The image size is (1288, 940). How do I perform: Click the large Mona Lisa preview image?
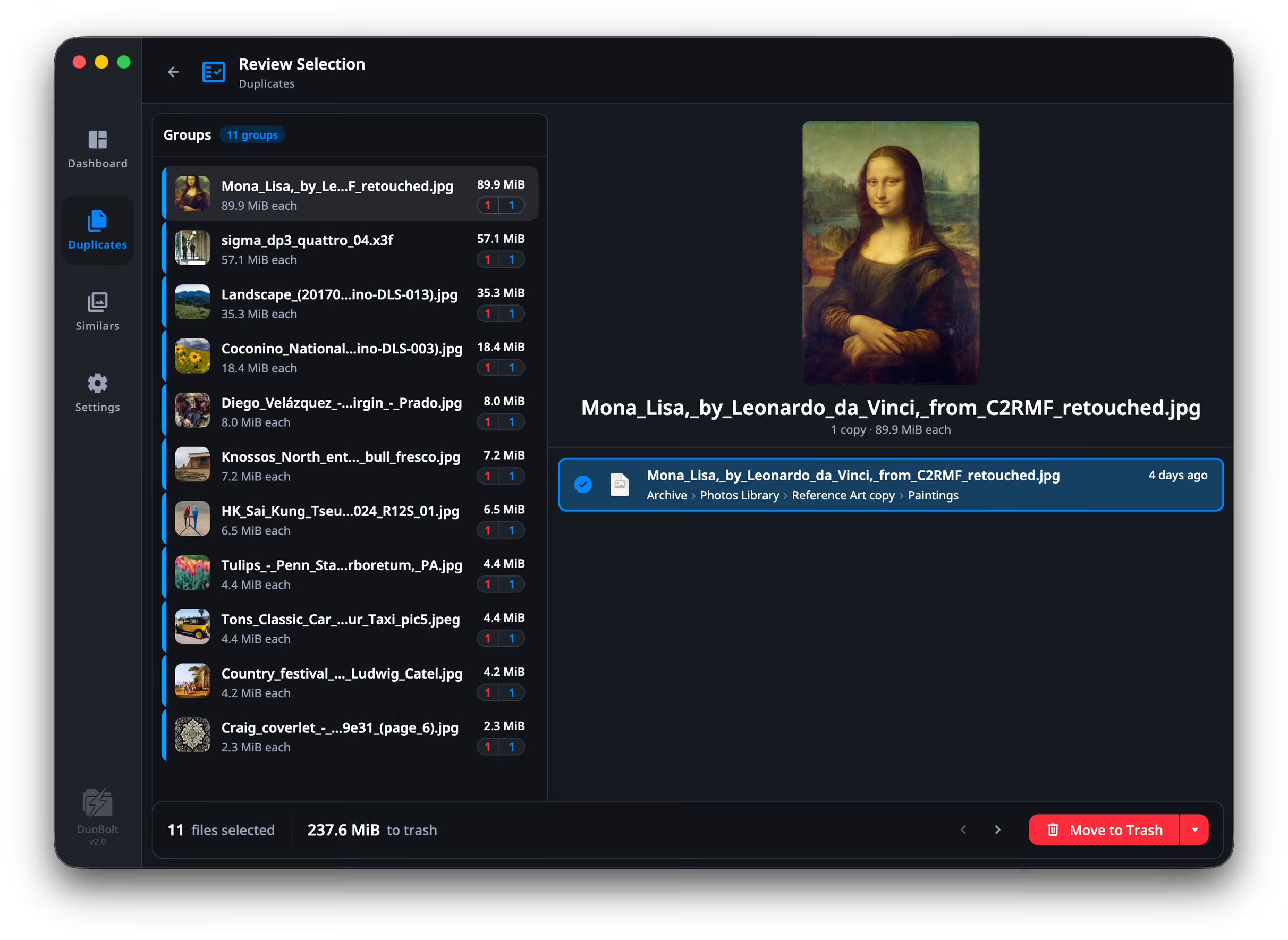(891, 252)
